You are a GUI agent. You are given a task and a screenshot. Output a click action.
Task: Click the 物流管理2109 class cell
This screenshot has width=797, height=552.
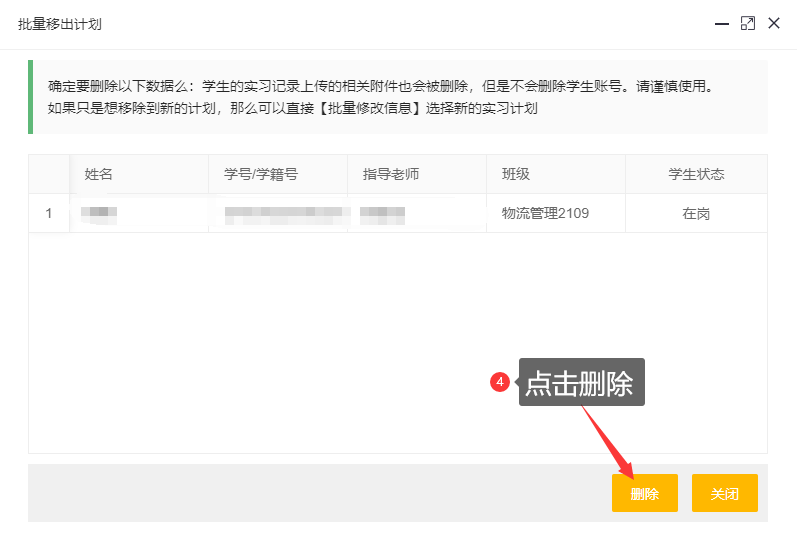point(546,213)
